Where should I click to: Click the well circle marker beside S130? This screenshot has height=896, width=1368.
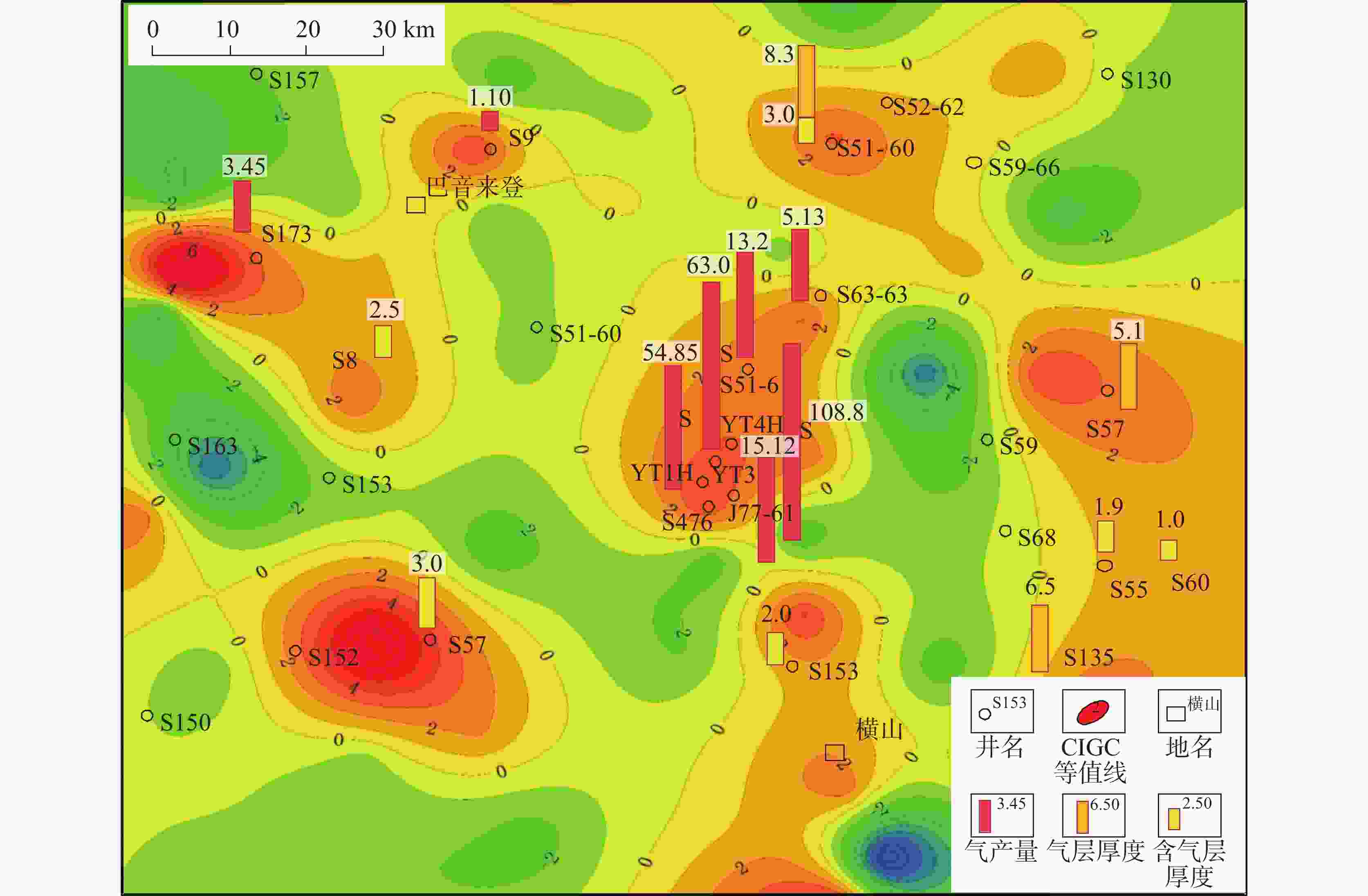[x=1107, y=74]
